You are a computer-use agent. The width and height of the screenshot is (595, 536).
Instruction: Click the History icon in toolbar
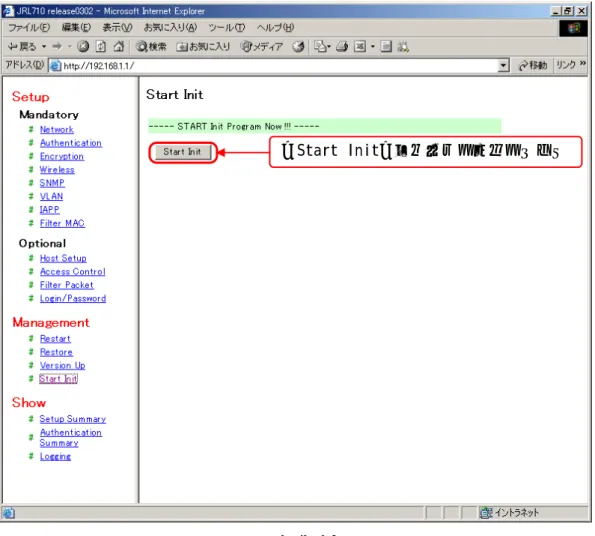click(x=299, y=47)
